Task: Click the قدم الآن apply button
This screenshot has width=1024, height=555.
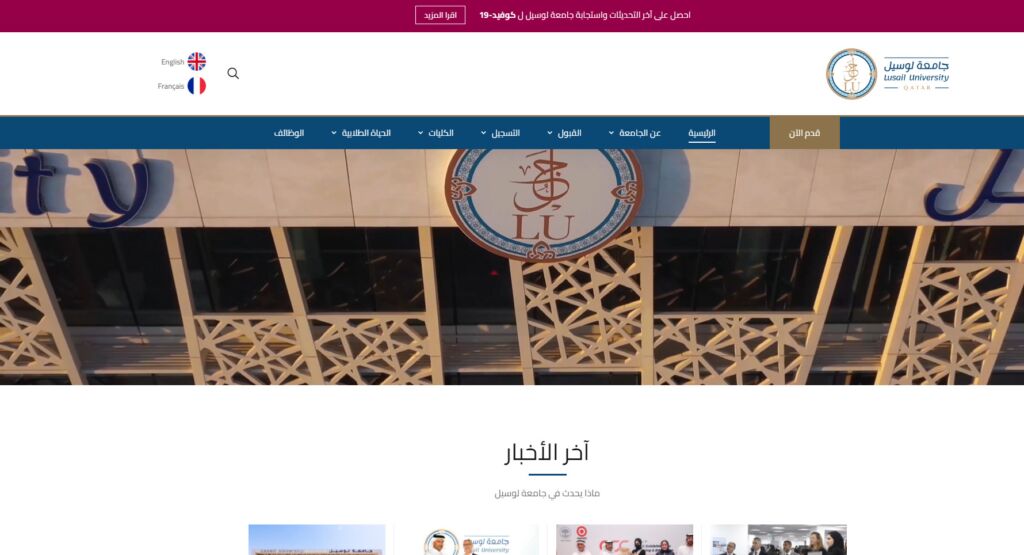Action: pos(805,133)
